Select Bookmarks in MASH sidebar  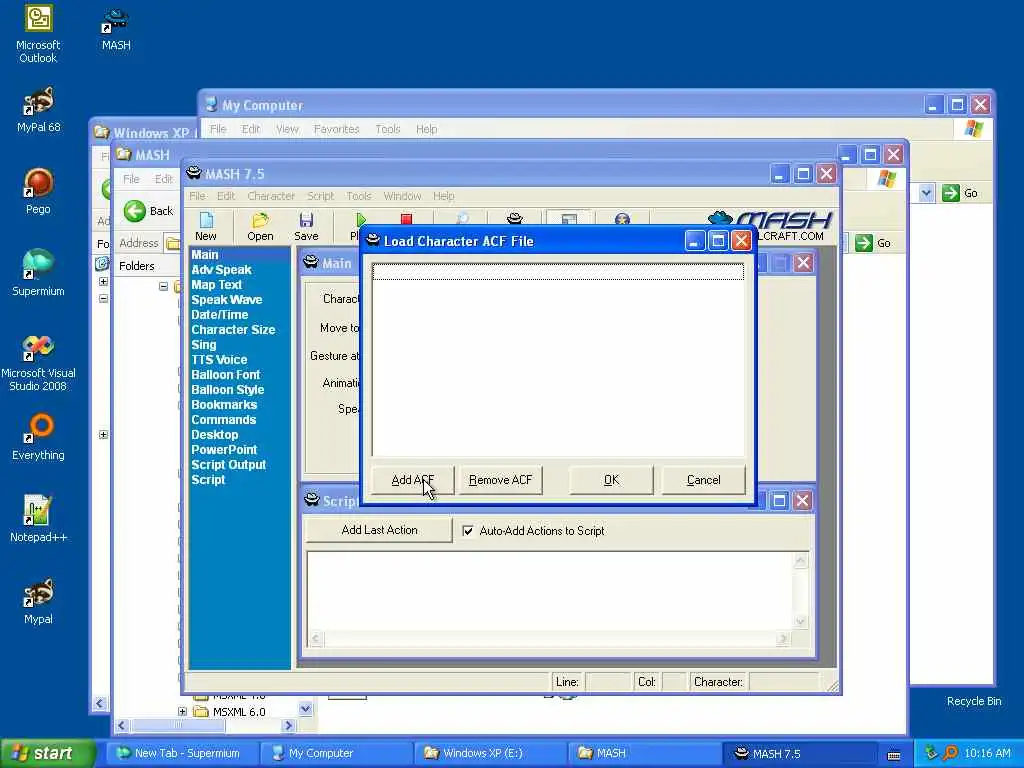[x=224, y=405]
